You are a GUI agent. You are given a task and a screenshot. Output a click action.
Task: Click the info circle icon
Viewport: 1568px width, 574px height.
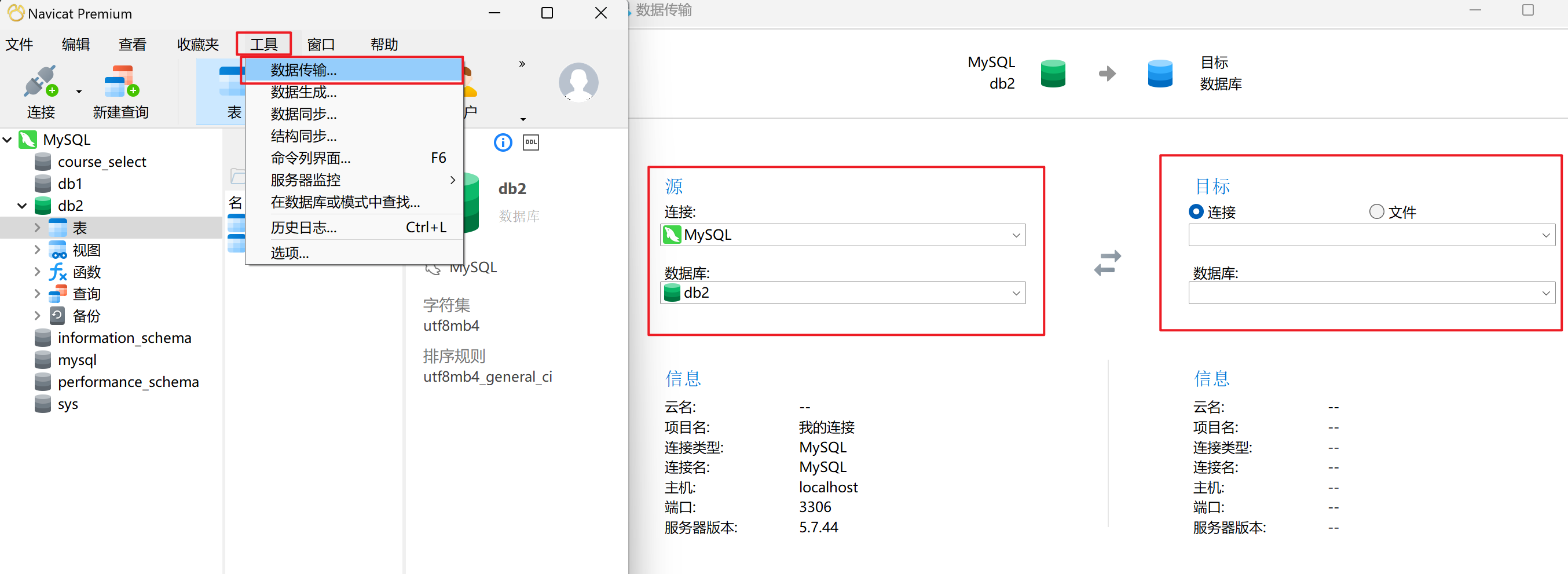(x=503, y=142)
